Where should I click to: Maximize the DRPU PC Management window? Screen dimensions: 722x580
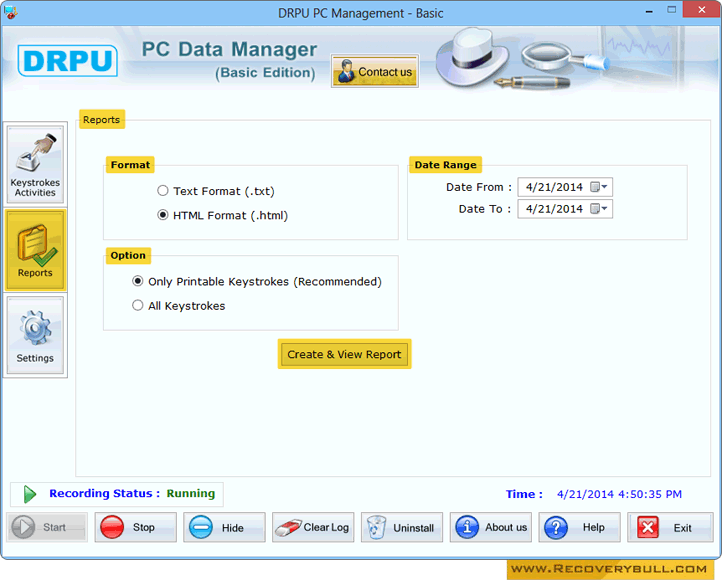pyautogui.click(x=672, y=10)
